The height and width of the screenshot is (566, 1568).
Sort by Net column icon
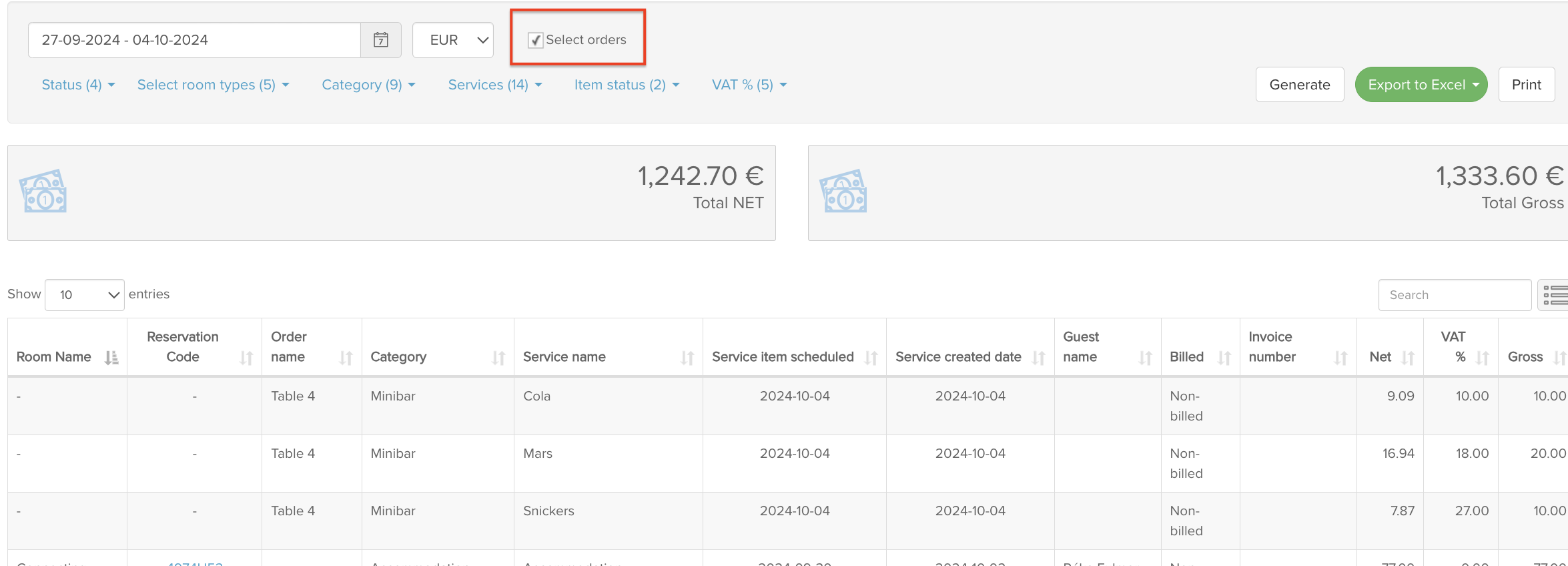[1408, 358]
